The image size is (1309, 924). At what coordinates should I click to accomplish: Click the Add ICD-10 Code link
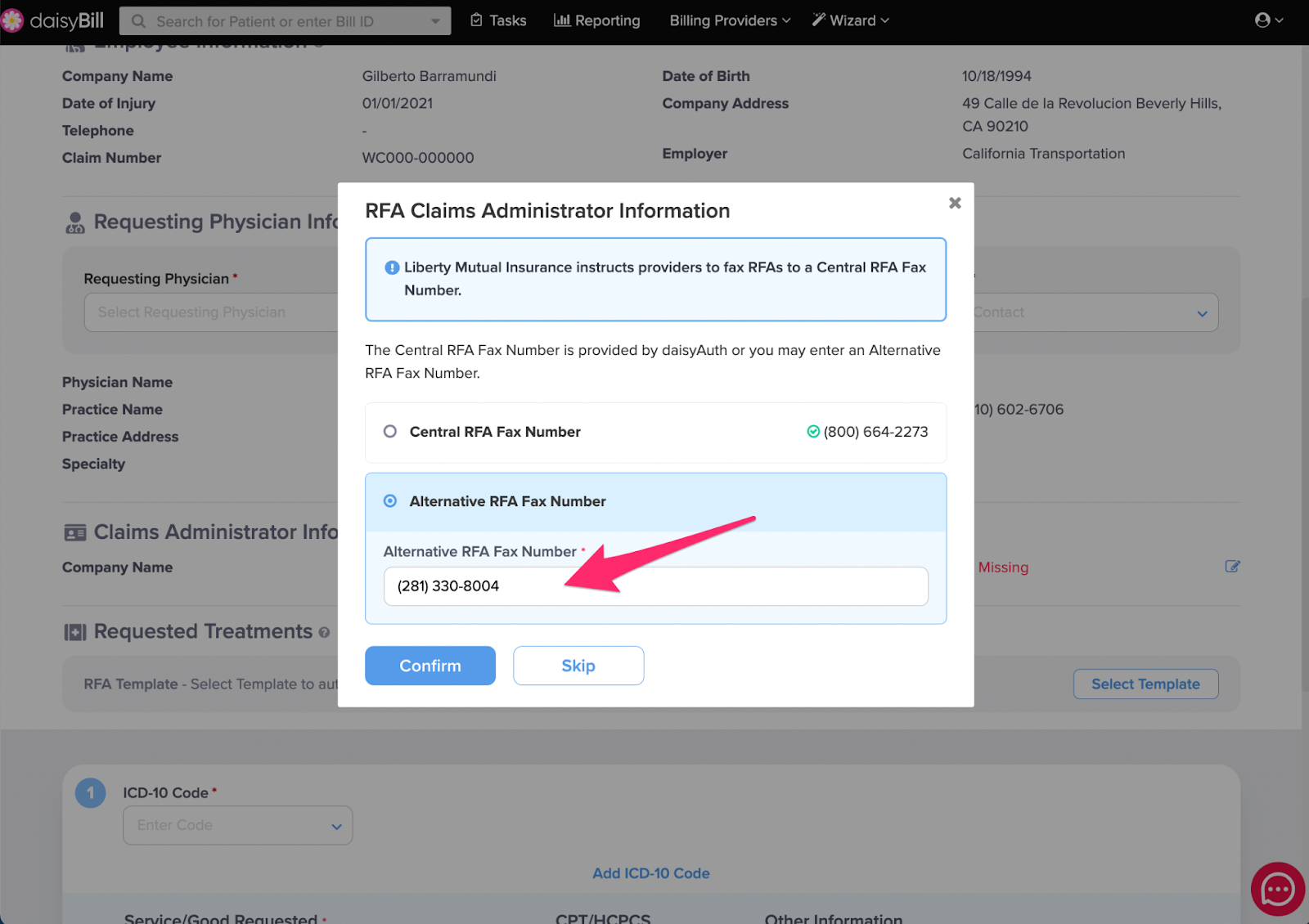[651, 873]
